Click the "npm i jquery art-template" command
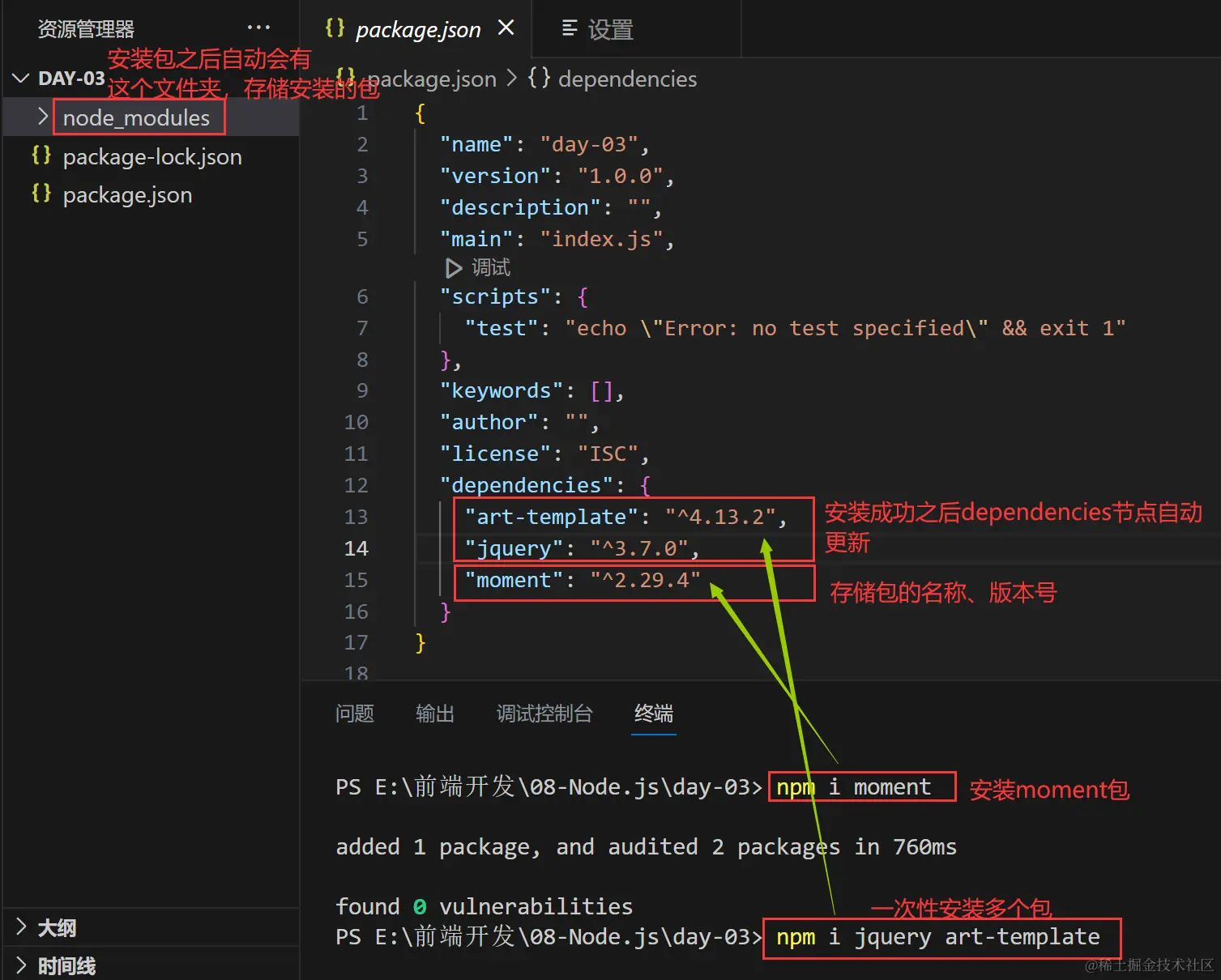 coord(938,937)
